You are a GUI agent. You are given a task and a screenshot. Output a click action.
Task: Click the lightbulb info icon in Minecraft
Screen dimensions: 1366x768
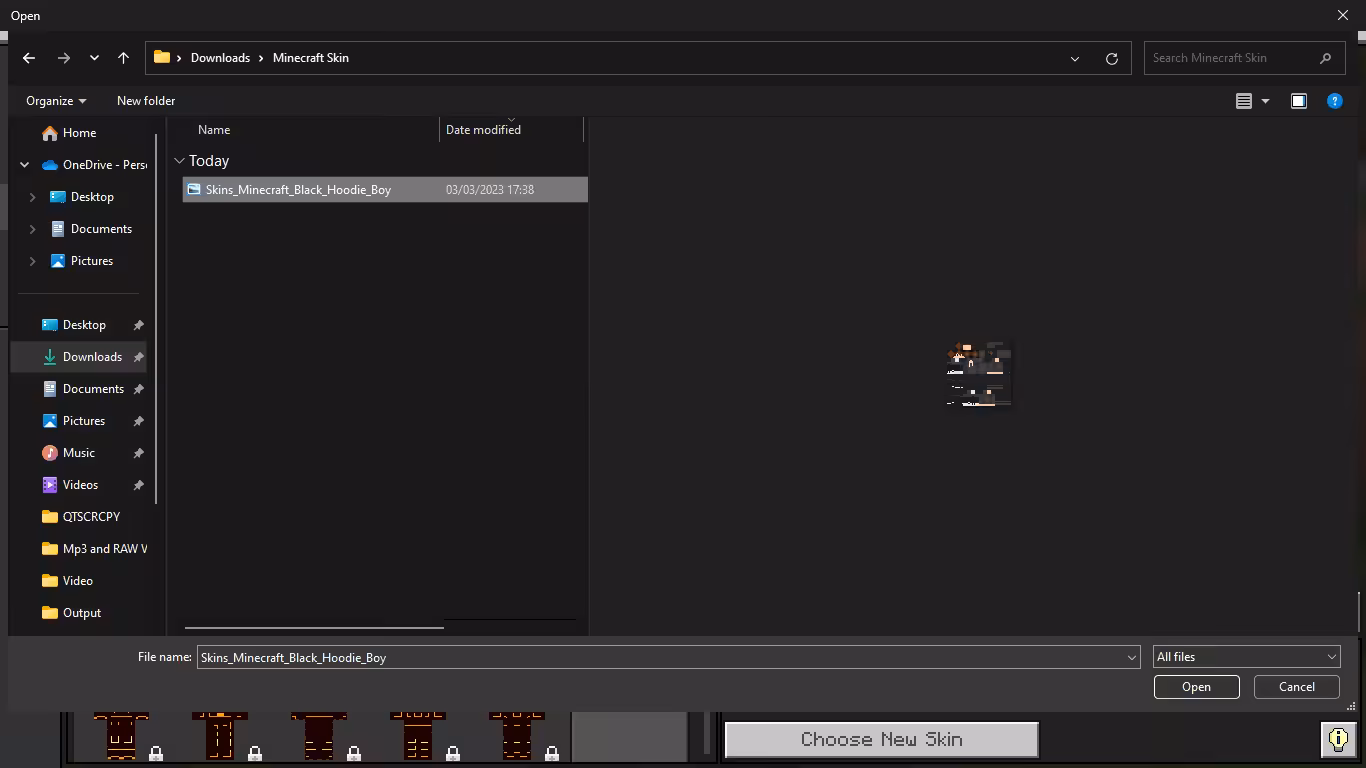coord(1338,739)
